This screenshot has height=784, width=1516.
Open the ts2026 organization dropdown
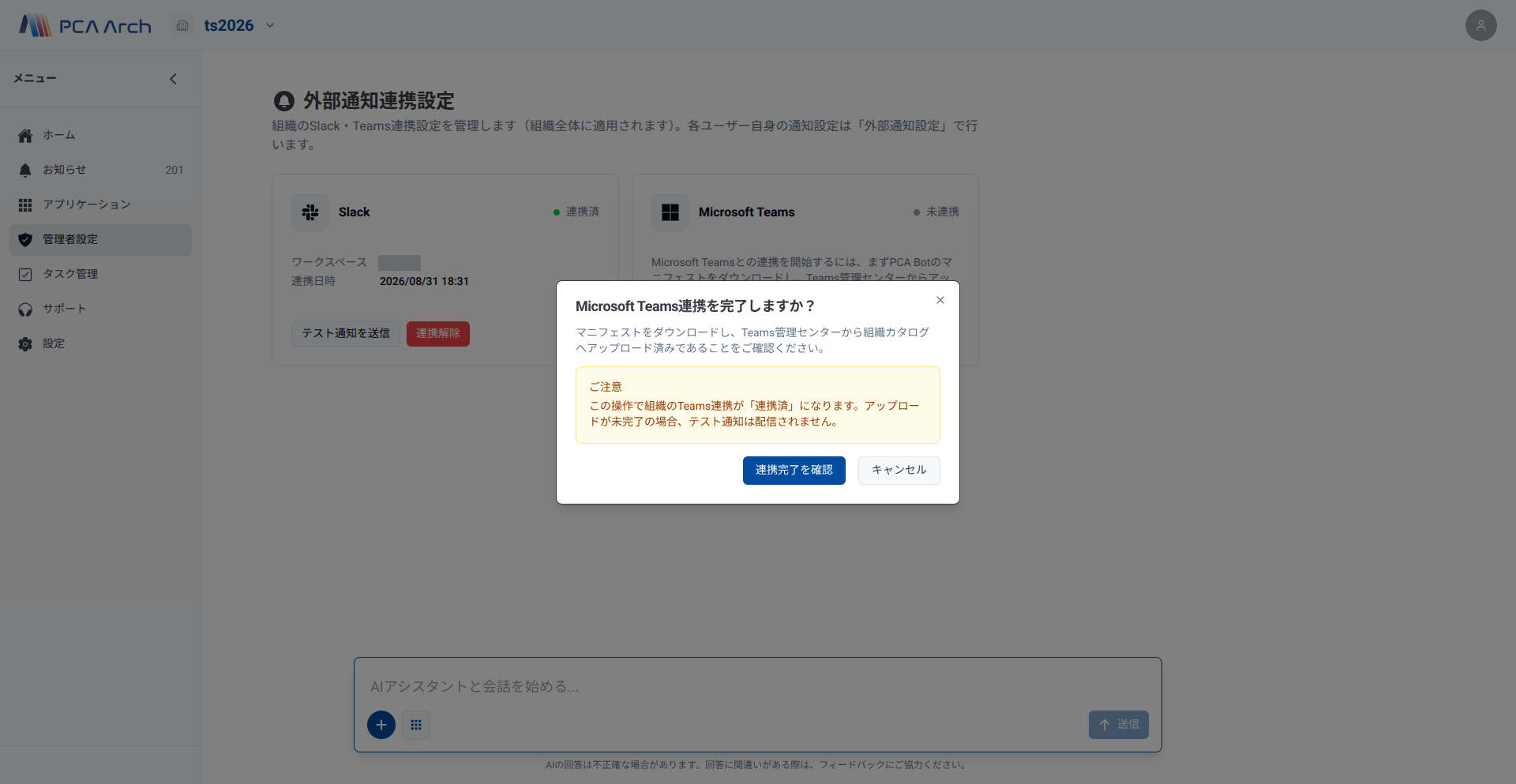[x=239, y=25]
